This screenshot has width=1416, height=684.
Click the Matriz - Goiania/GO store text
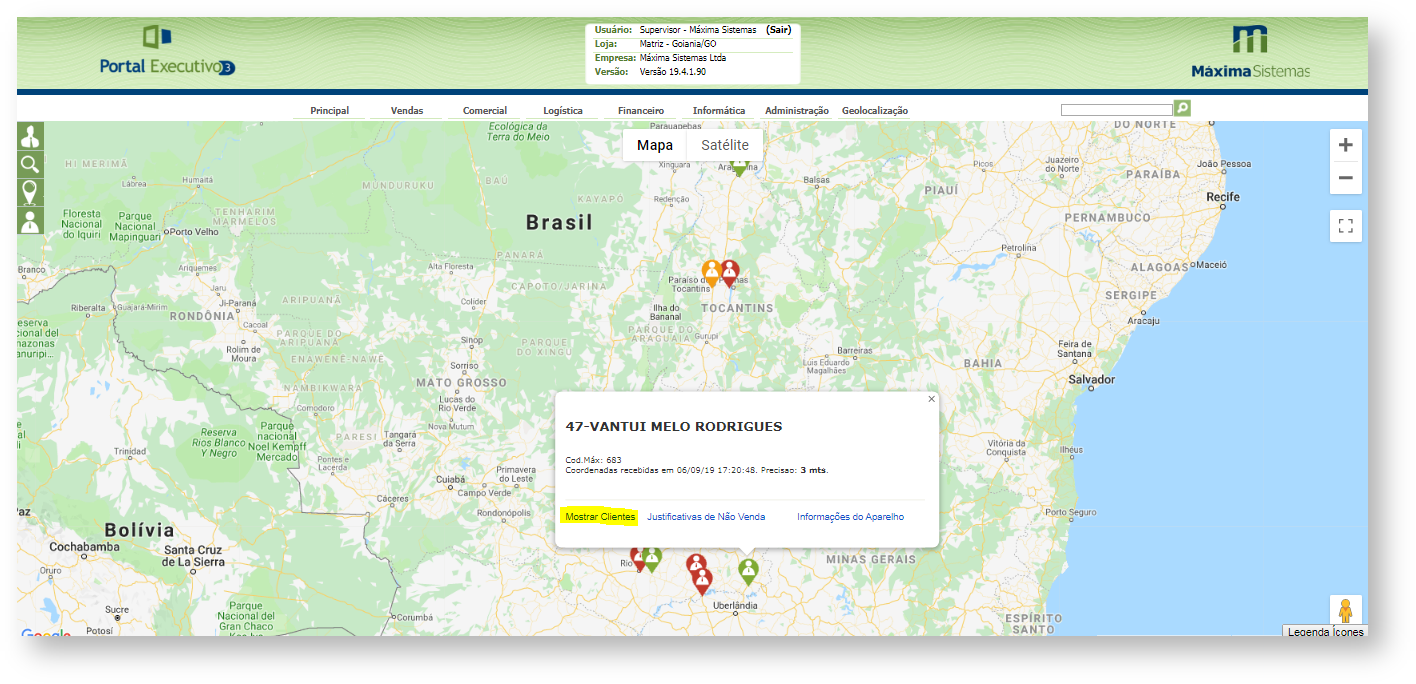(678, 44)
